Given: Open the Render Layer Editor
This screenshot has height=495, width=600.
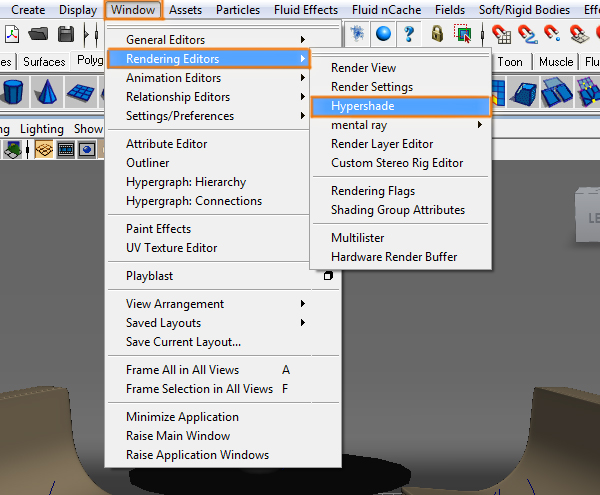Looking at the screenshot, I should [400, 144].
